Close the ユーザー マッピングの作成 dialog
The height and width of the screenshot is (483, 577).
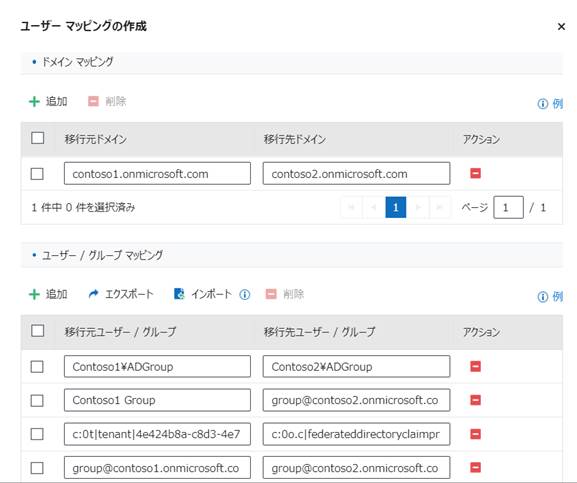tap(561, 26)
